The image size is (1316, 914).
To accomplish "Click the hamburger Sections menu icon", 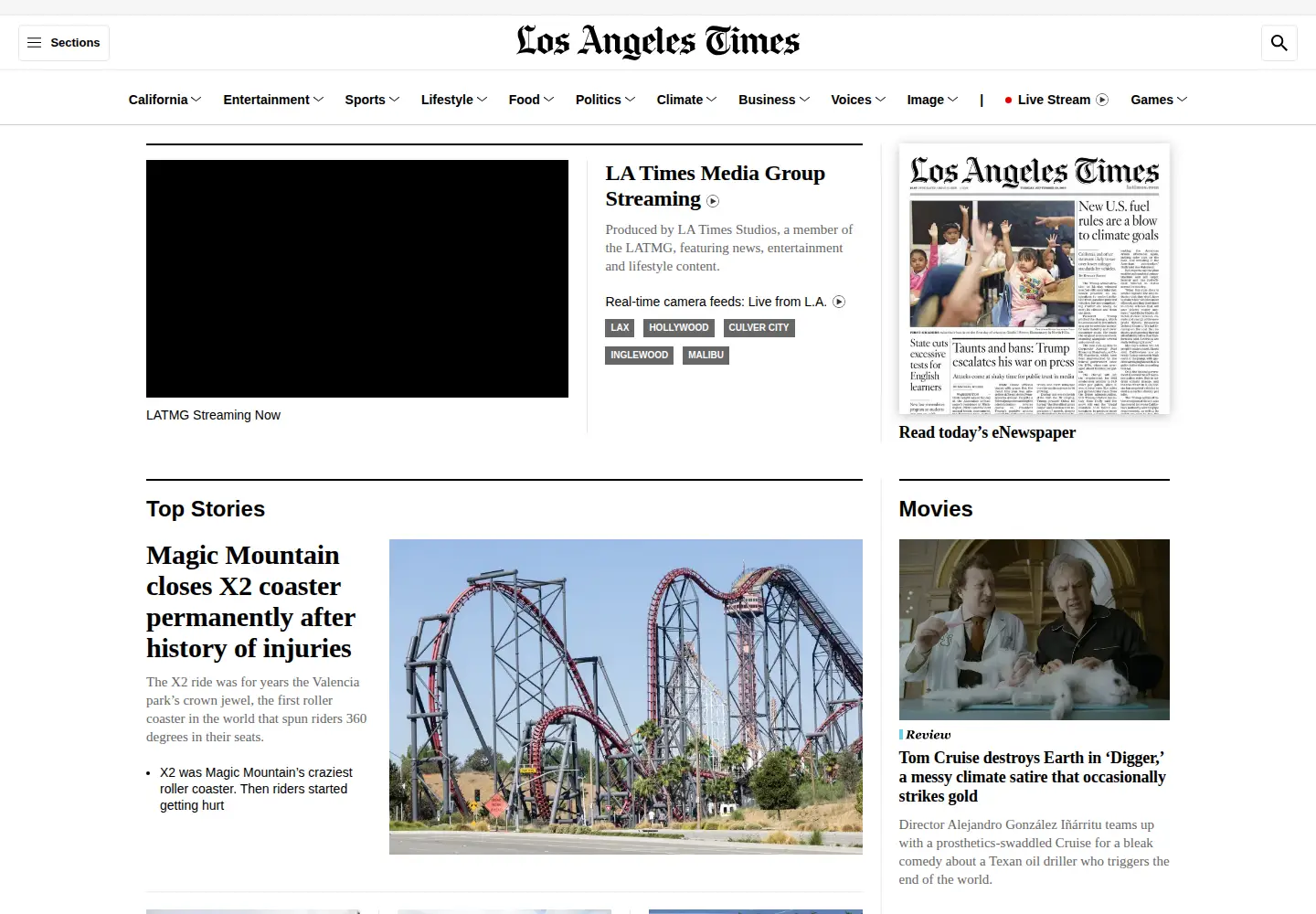I will tap(35, 43).
